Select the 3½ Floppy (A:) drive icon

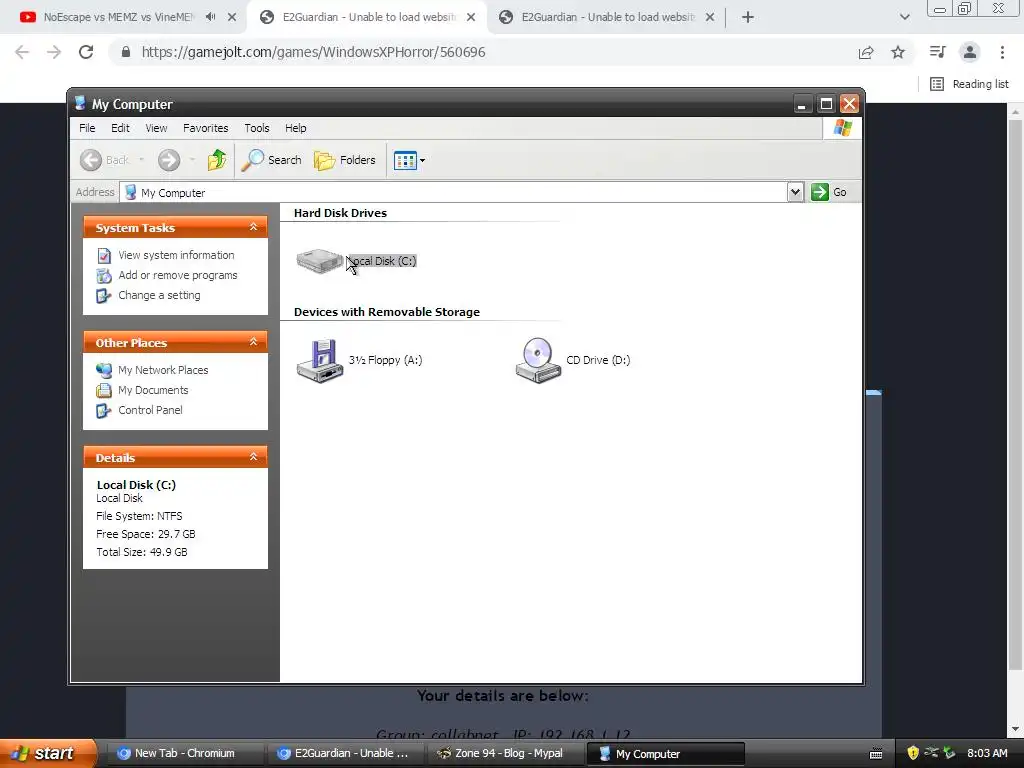(320, 360)
